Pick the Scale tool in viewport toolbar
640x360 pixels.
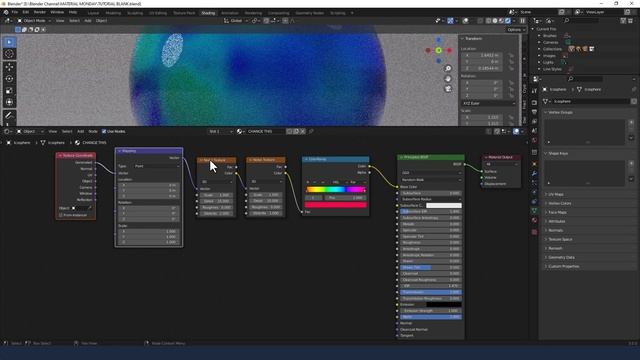tap(9, 91)
